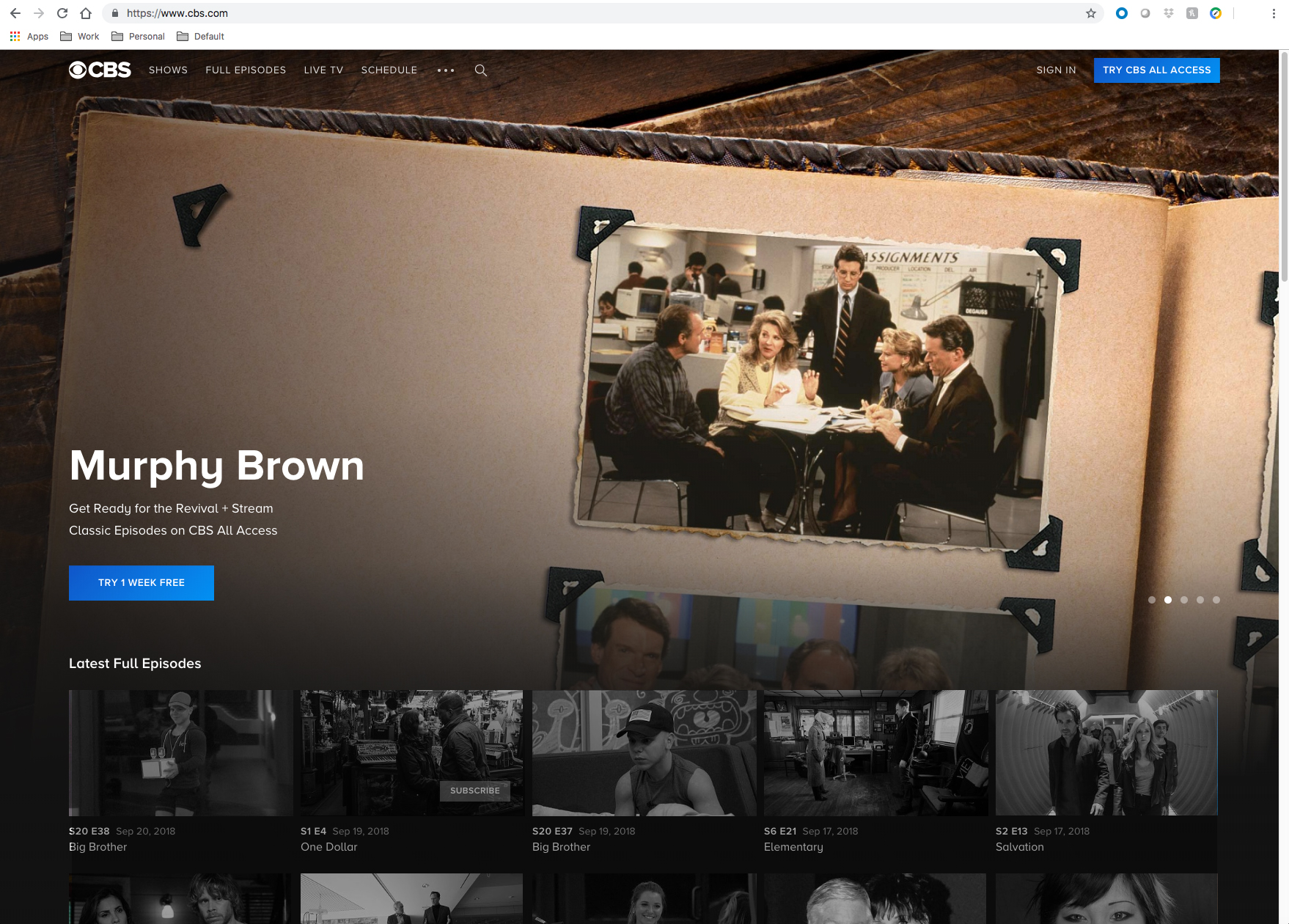
Task: Select the fourth carousel dot
Action: pyautogui.click(x=1200, y=600)
